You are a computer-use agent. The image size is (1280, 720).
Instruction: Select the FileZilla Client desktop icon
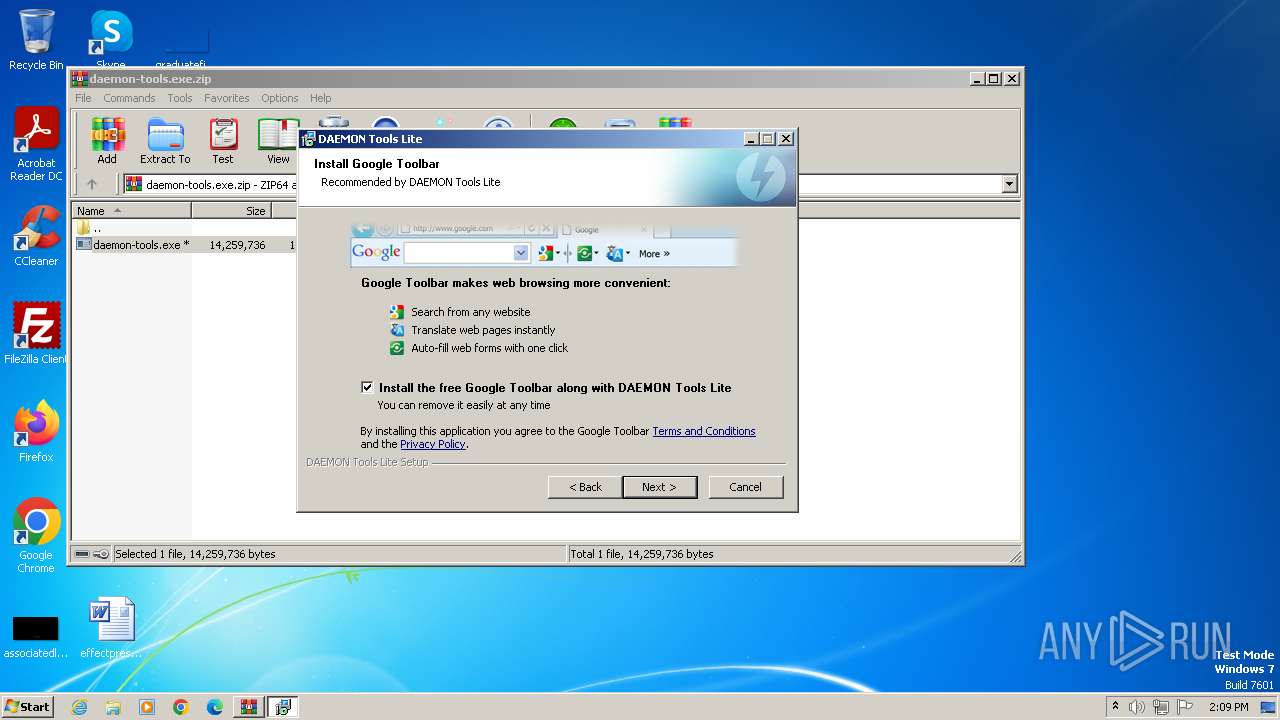(36, 333)
